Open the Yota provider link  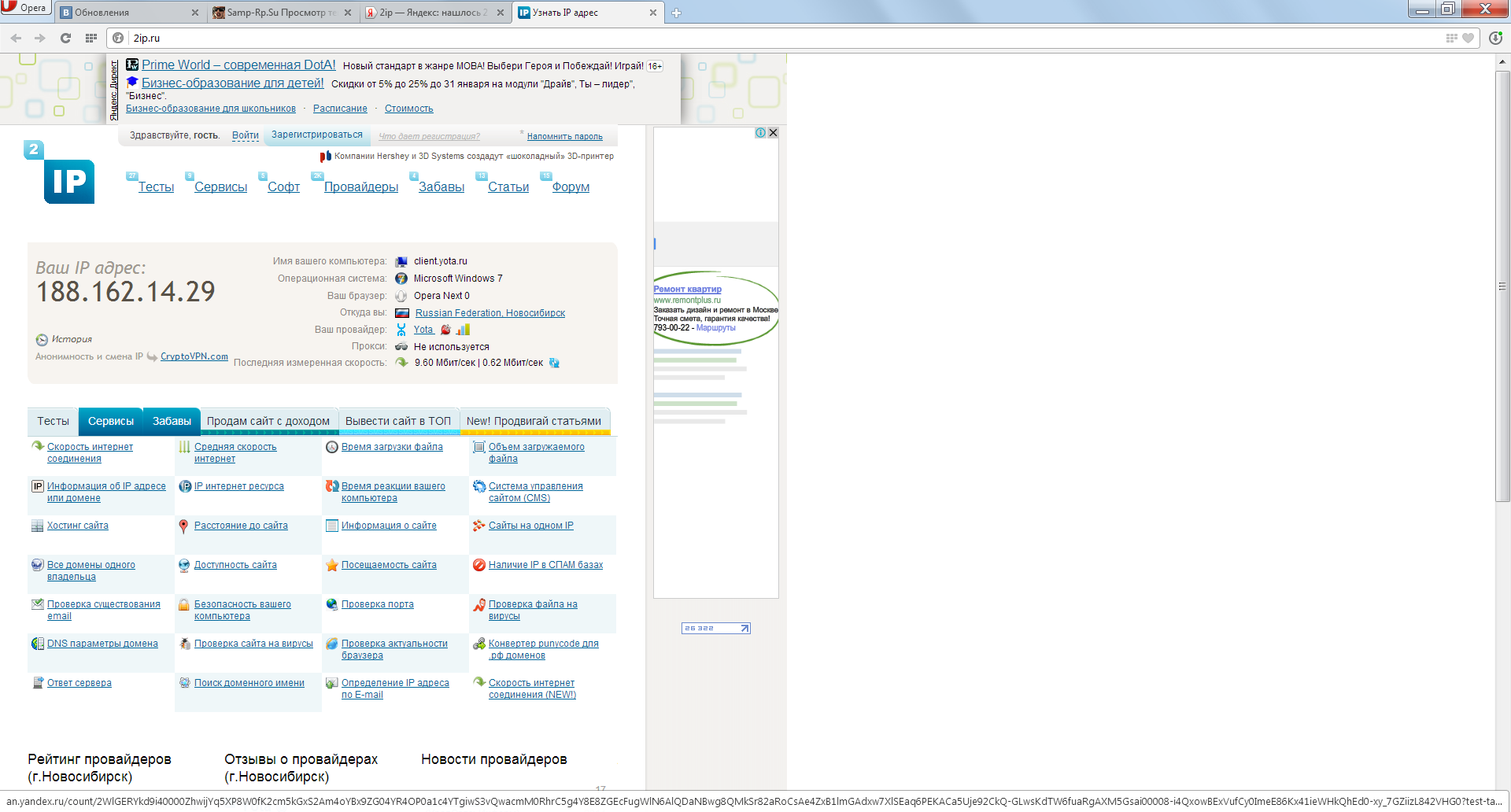coord(423,330)
